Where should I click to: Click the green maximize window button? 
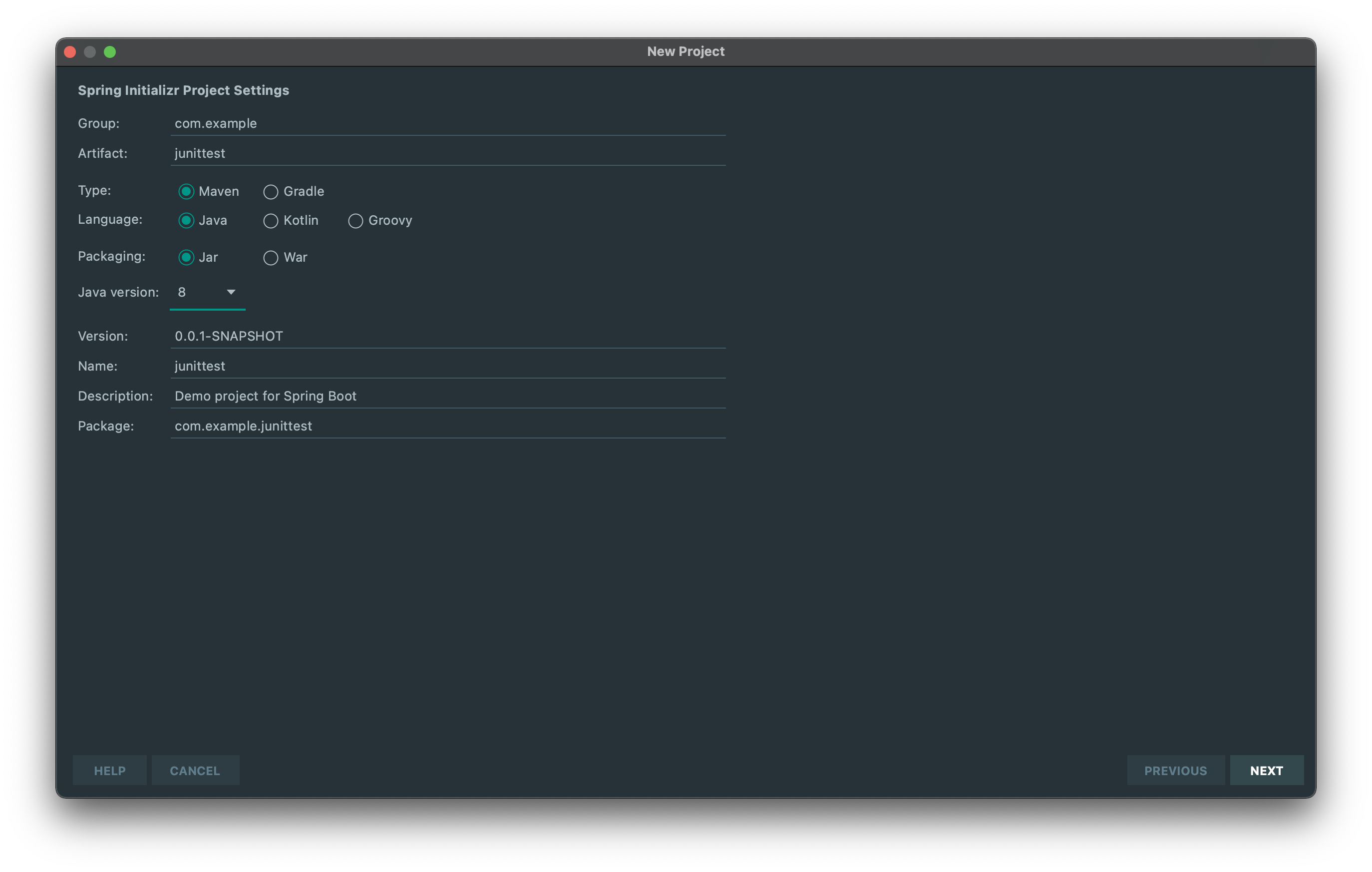click(x=110, y=52)
